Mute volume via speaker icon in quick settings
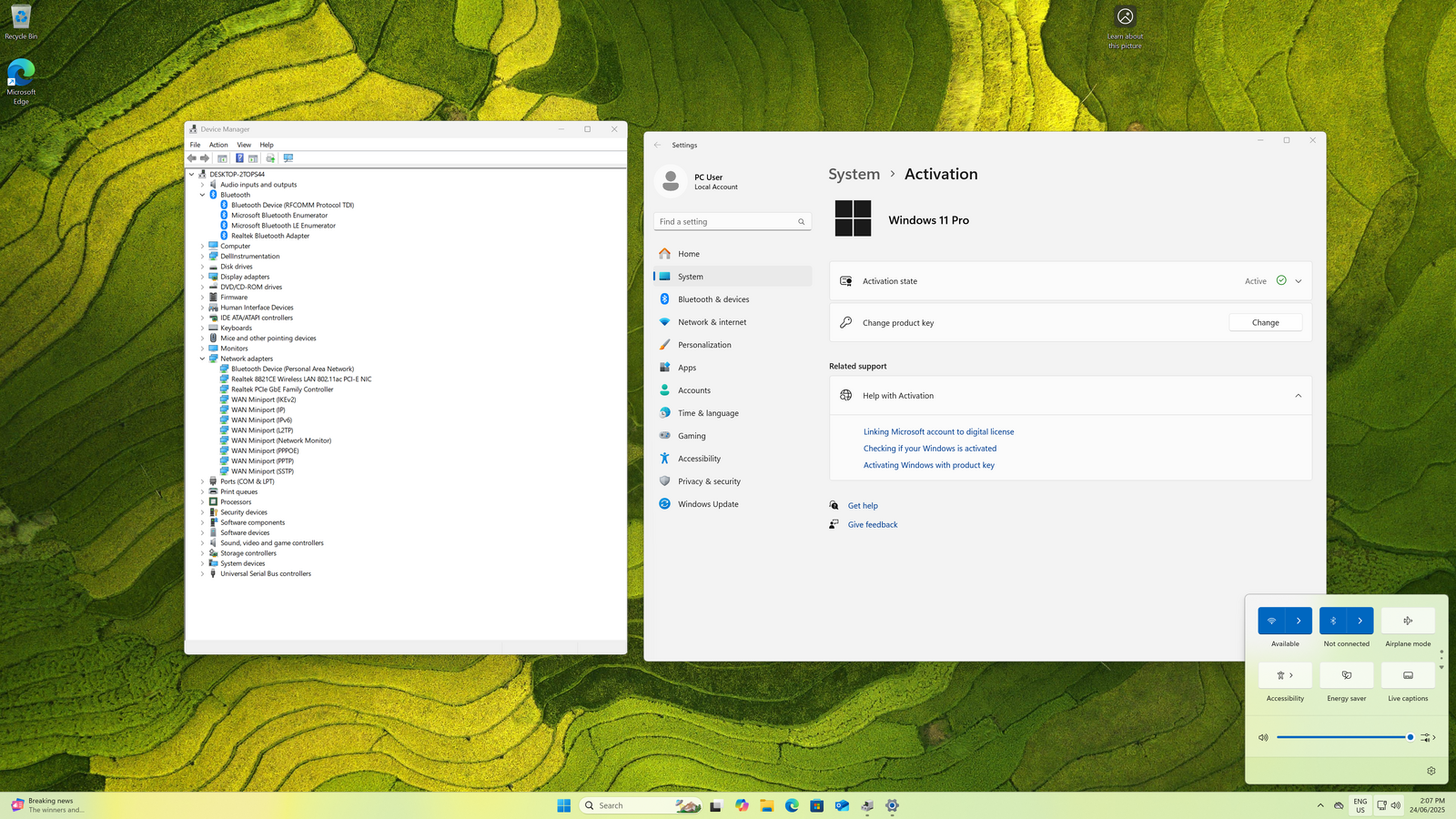 1263,737
